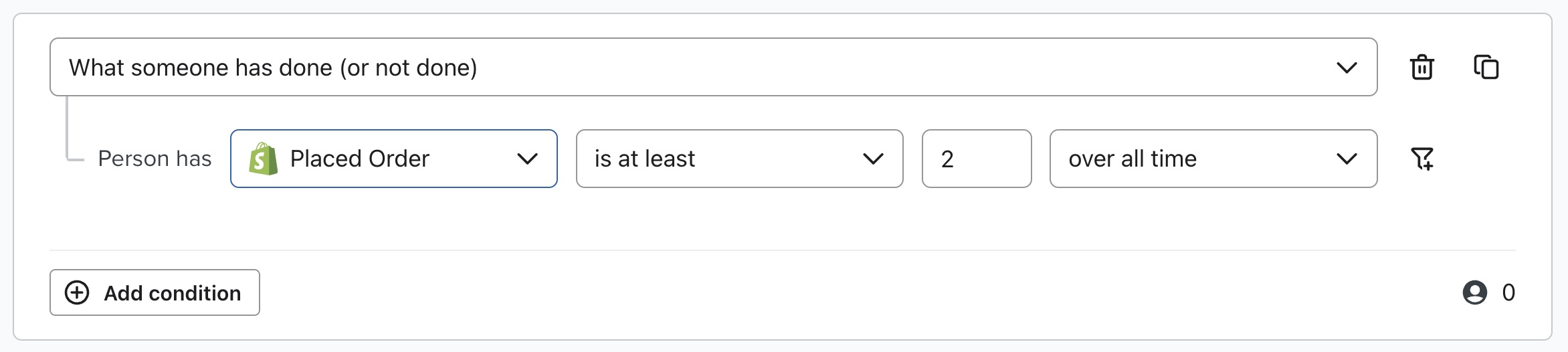This screenshot has width=1568, height=352.
Task: Focus the quantity field containing 2
Action: pyautogui.click(x=976, y=159)
